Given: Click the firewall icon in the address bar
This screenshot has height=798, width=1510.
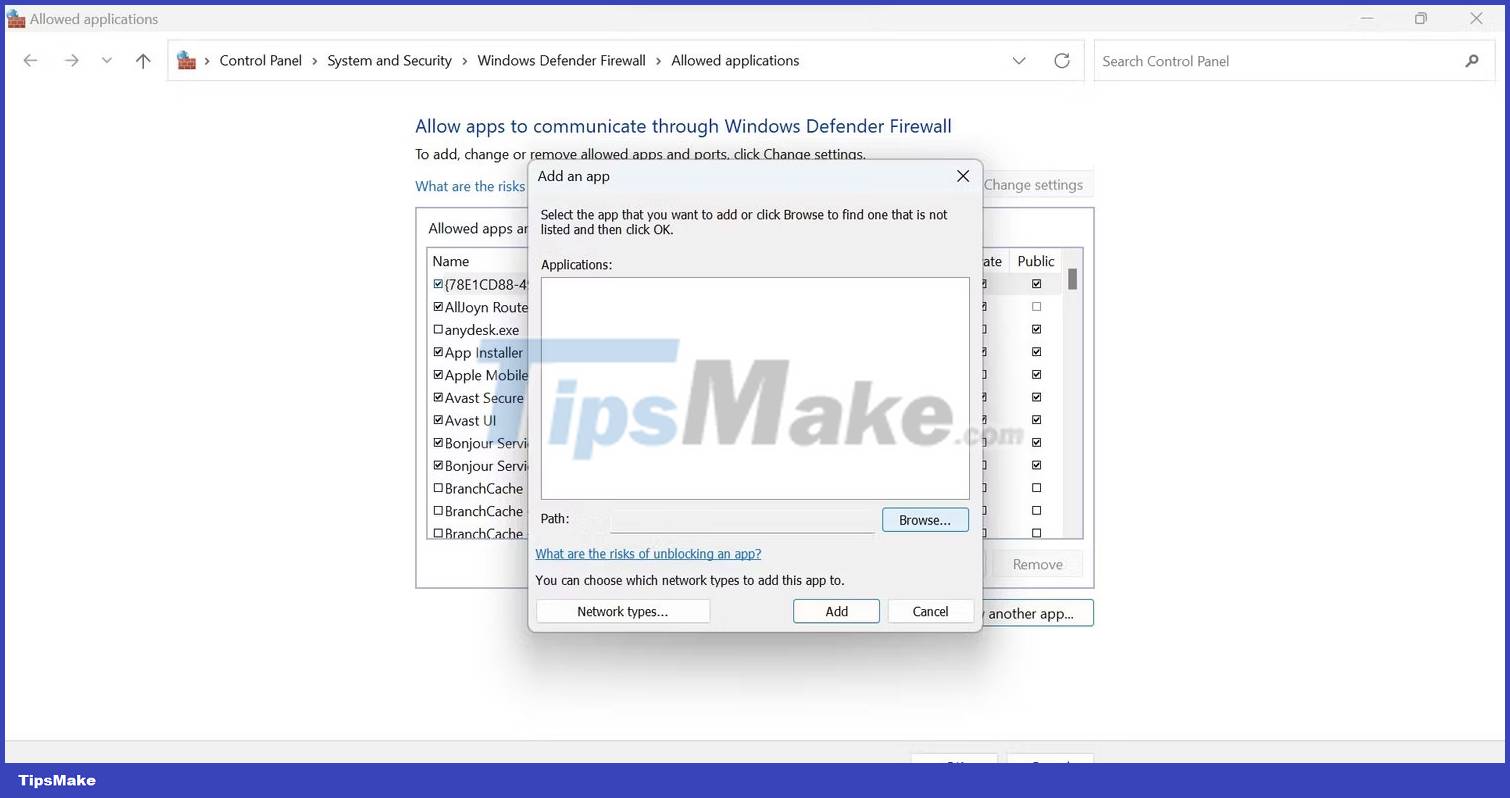Looking at the screenshot, I should tap(186, 60).
